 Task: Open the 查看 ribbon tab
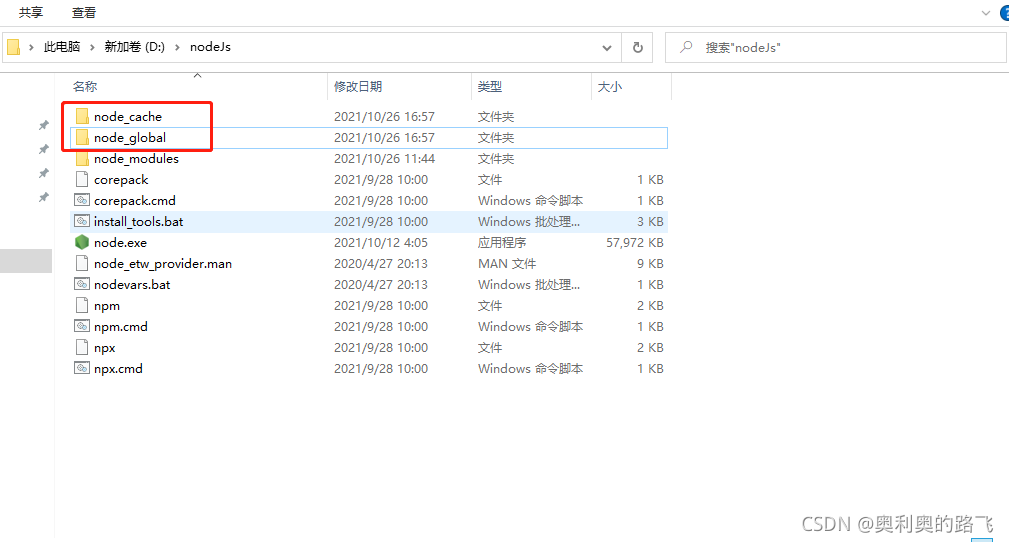[x=84, y=13]
